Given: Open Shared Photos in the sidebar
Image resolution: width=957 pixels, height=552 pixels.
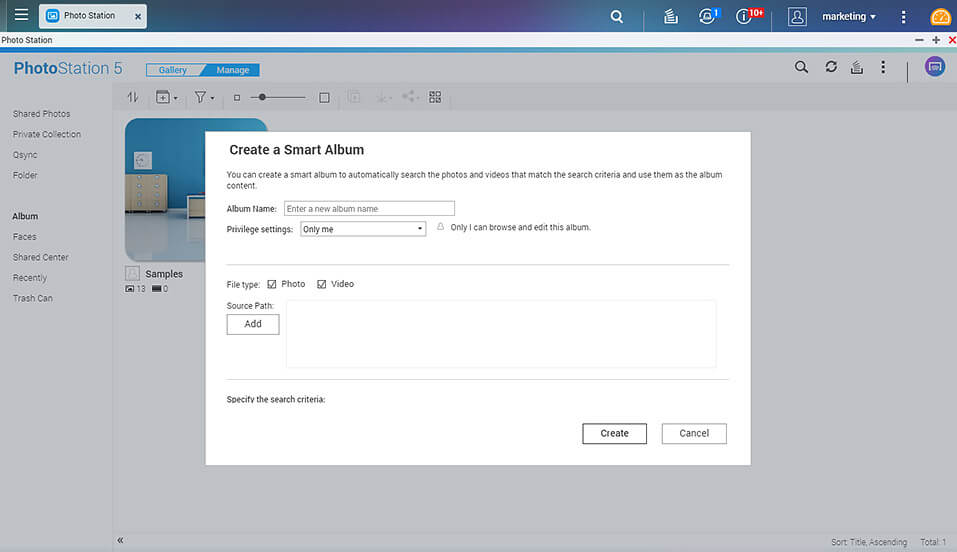Looking at the screenshot, I should point(42,114).
